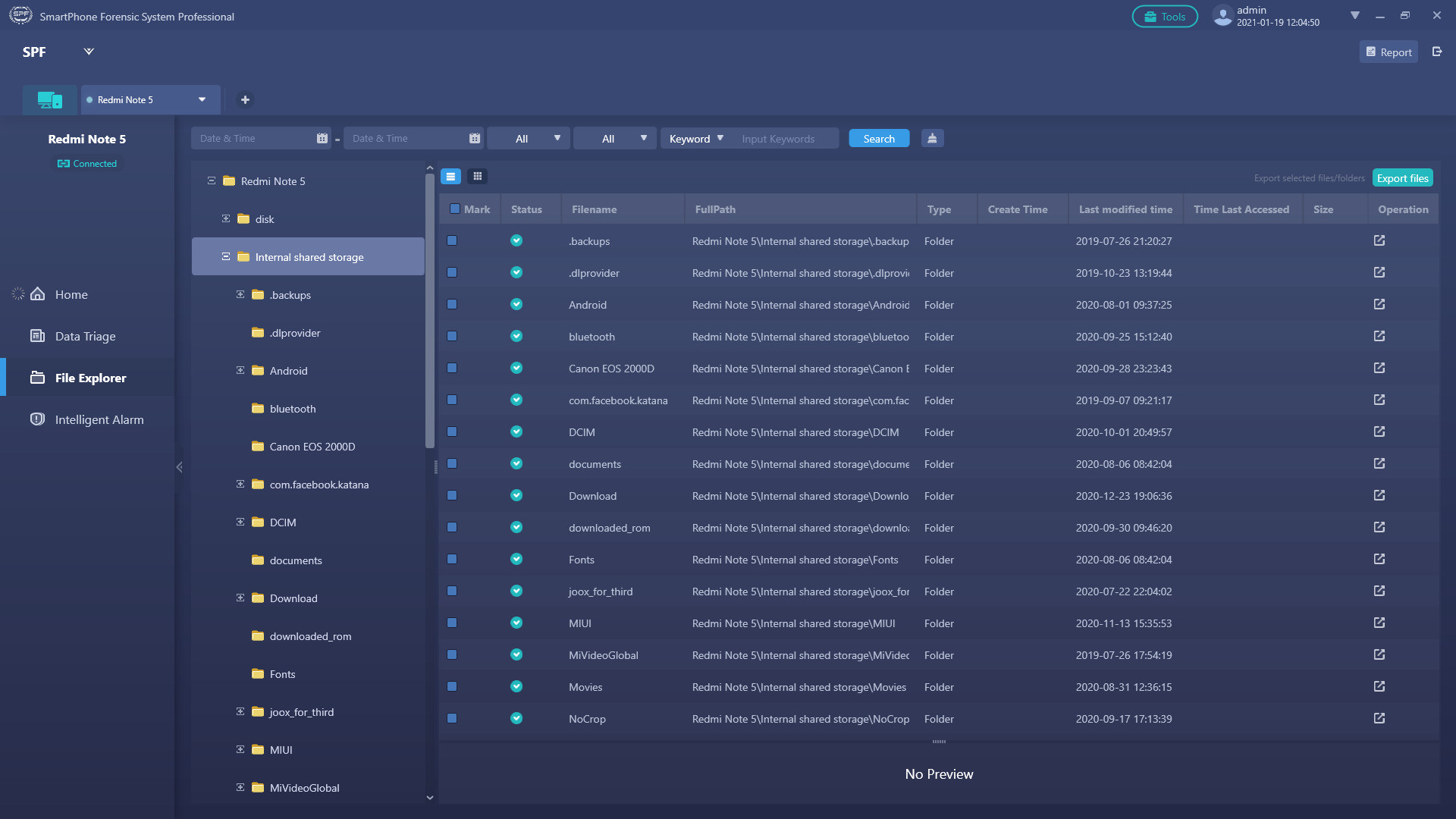Export the .backups folder via operation icon
Viewport: 1456px width, 819px height.
pyautogui.click(x=1379, y=240)
